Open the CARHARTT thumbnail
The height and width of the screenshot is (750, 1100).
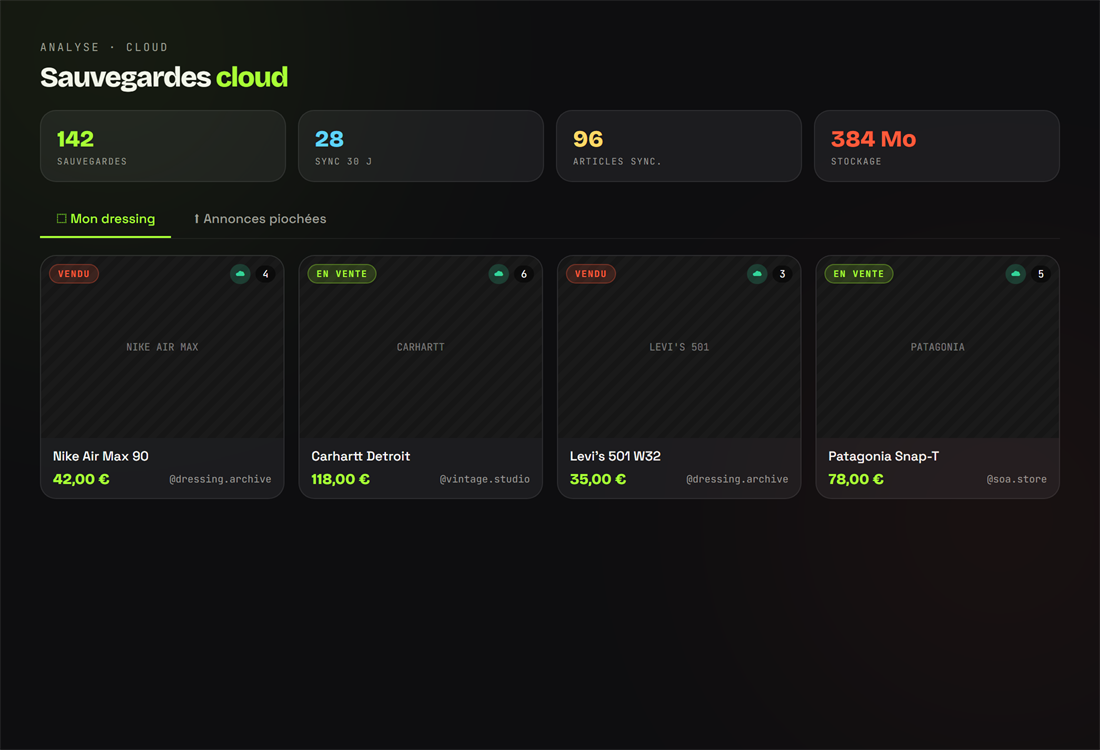click(x=420, y=347)
